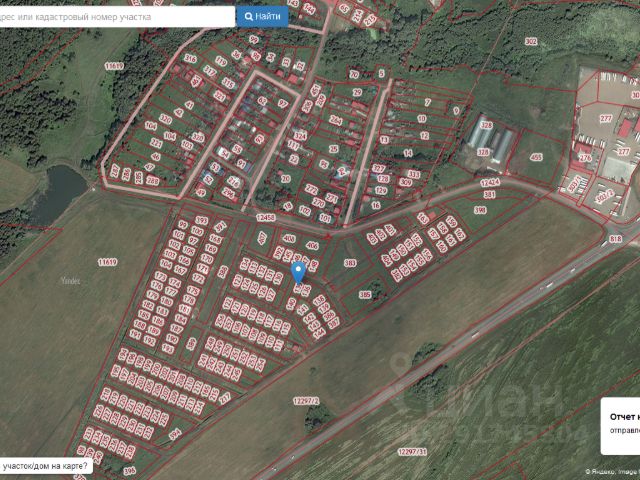Select parcel 302 in the forest area
Viewport: 640px width, 480px height.
coord(531,41)
